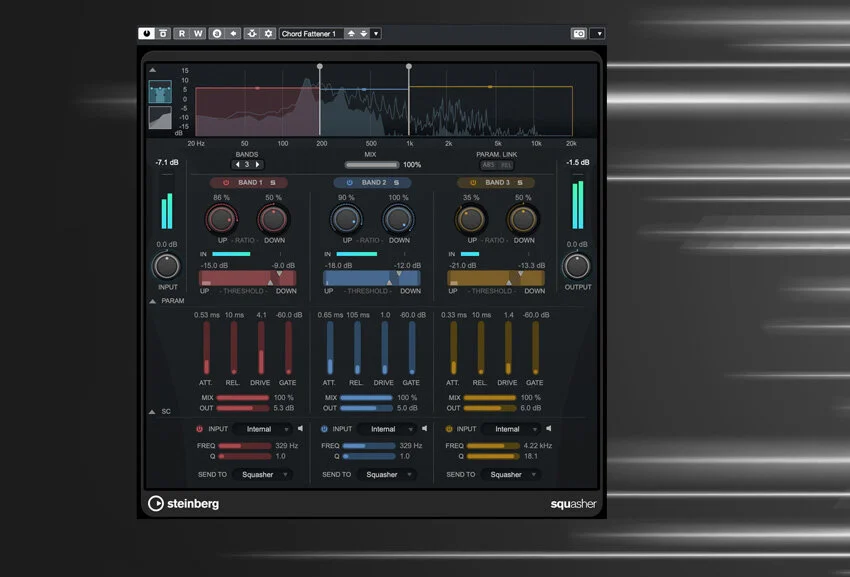Click Band 2 DOWN ratio knob
The width and height of the screenshot is (850, 577).
click(398, 219)
